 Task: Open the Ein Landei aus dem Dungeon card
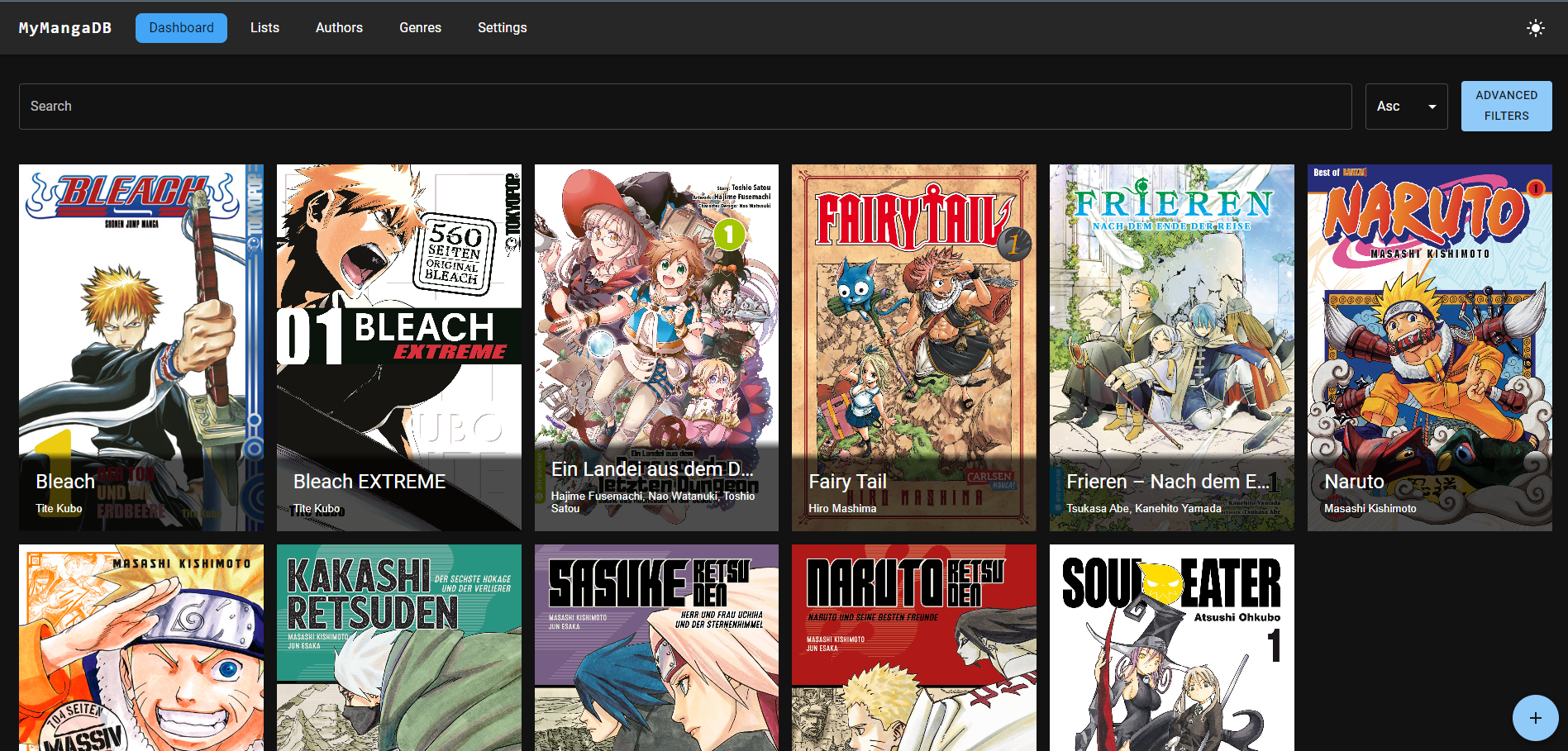[656, 348]
